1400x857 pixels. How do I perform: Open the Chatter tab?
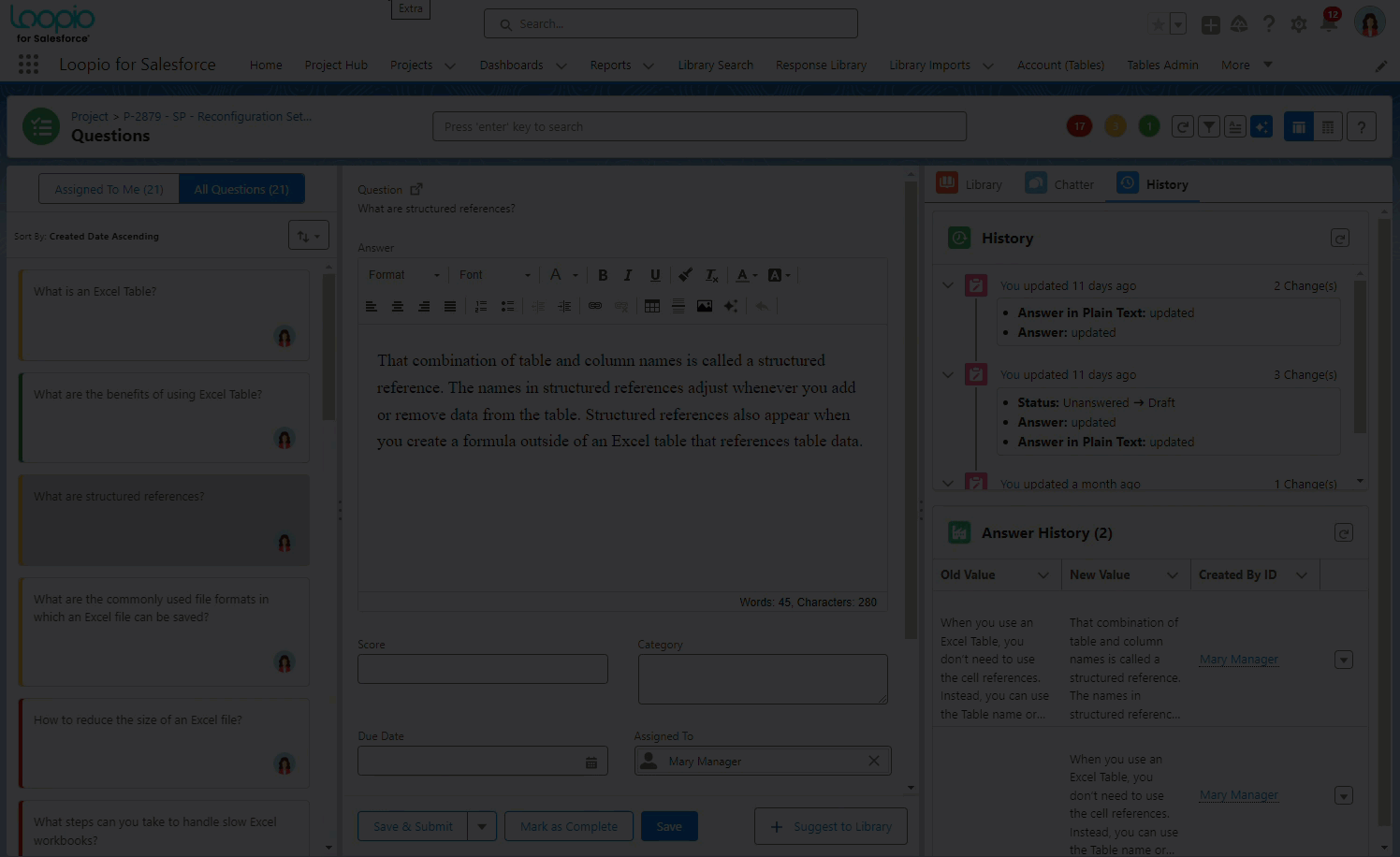(1060, 184)
